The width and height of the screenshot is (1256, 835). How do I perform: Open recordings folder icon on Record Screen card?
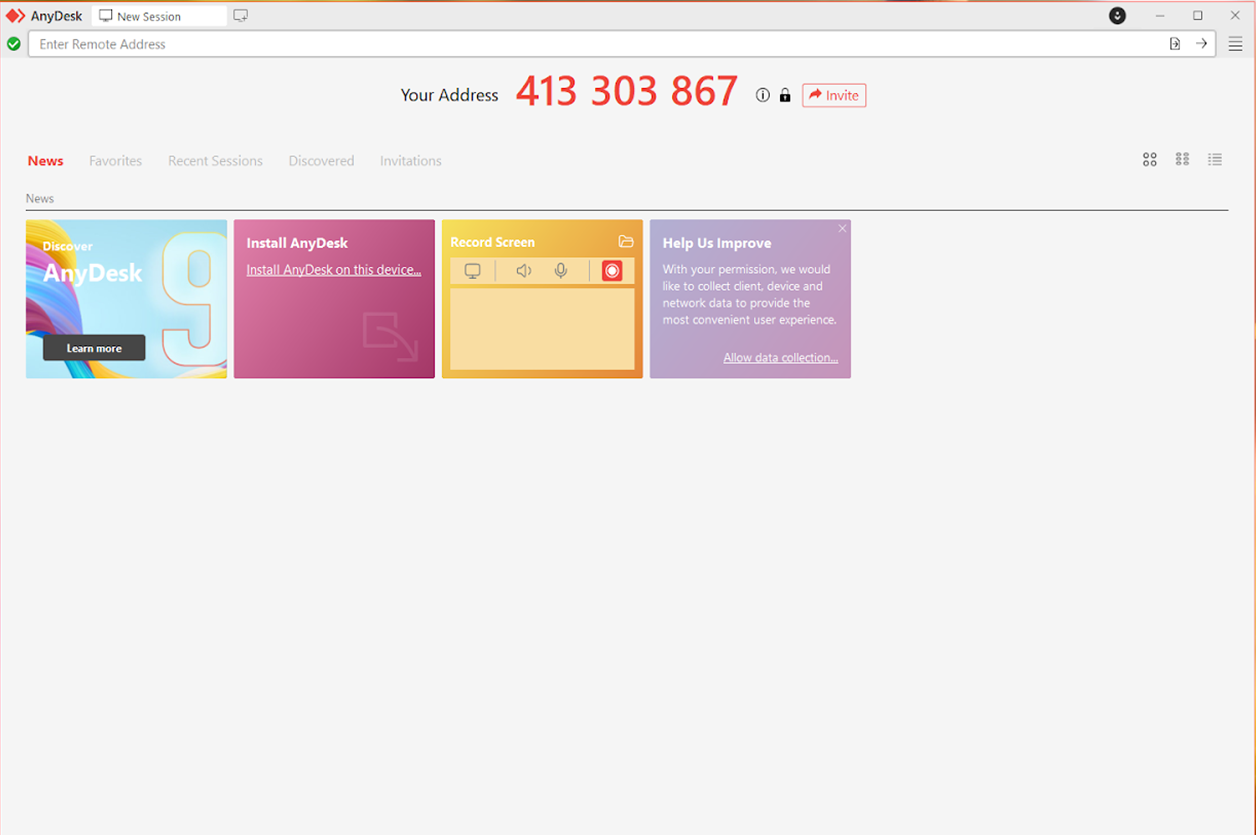click(626, 241)
